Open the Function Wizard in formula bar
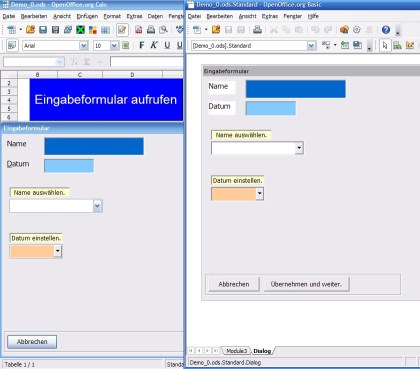This screenshot has height=369, width=420. (x=75, y=62)
